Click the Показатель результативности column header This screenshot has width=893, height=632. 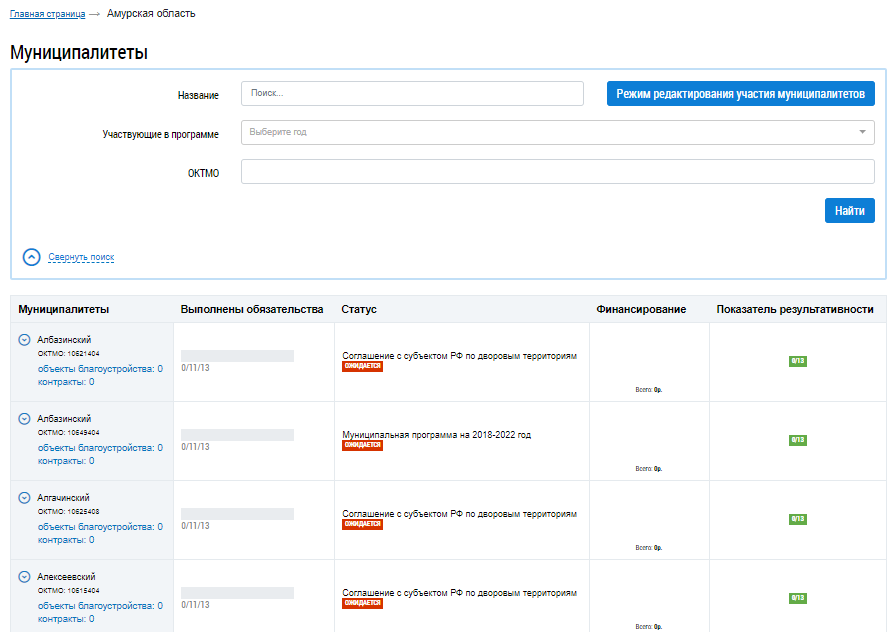(795, 309)
